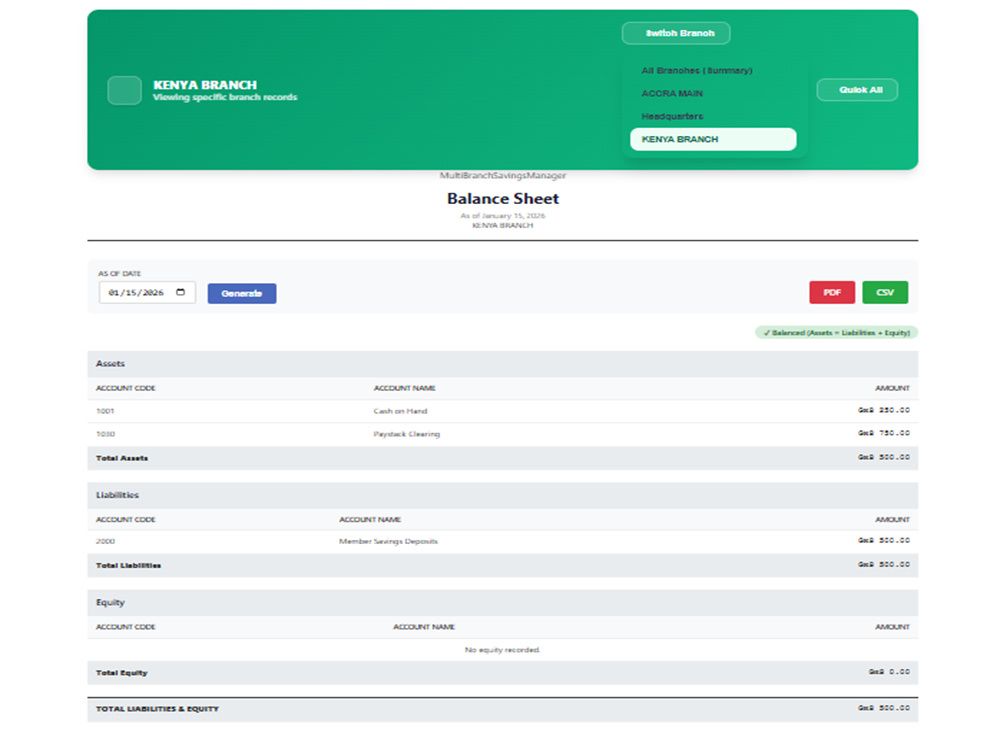
Task: Select All Branches (Summary) option
Action: coord(712,70)
